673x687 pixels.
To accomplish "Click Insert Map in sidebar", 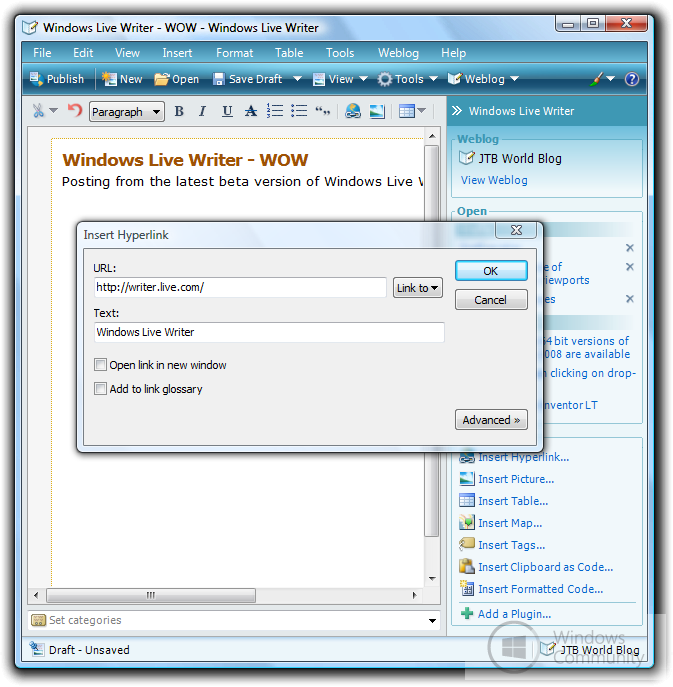I will coord(509,523).
